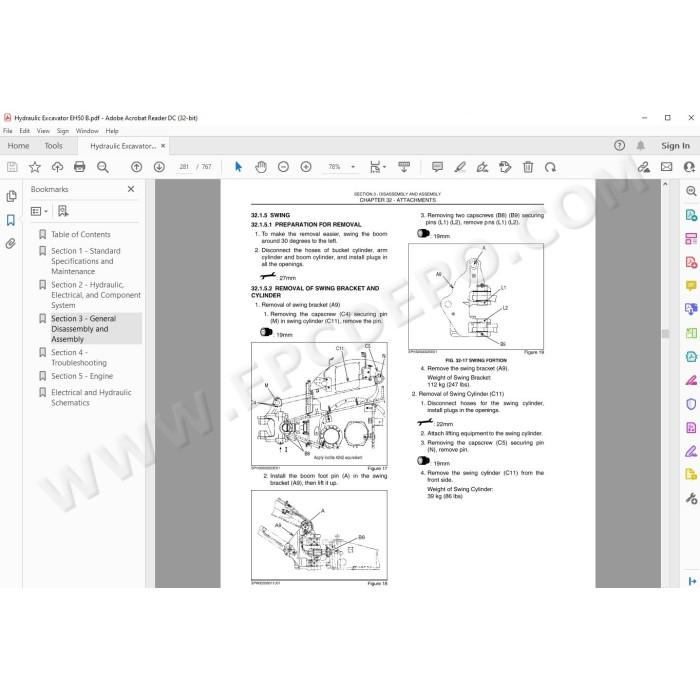
Task: Toggle the Bookmarks panel icon
Action: pyautogui.click(x=11, y=220)
